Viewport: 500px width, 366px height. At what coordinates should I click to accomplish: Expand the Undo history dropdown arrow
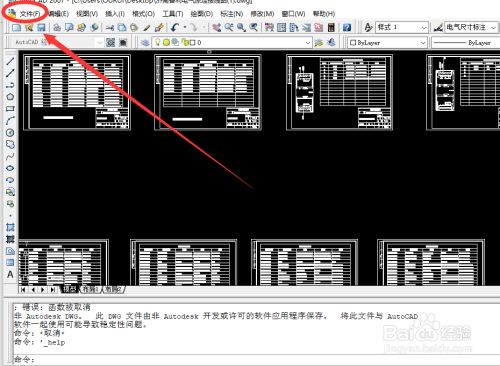(x=184, y=27)
